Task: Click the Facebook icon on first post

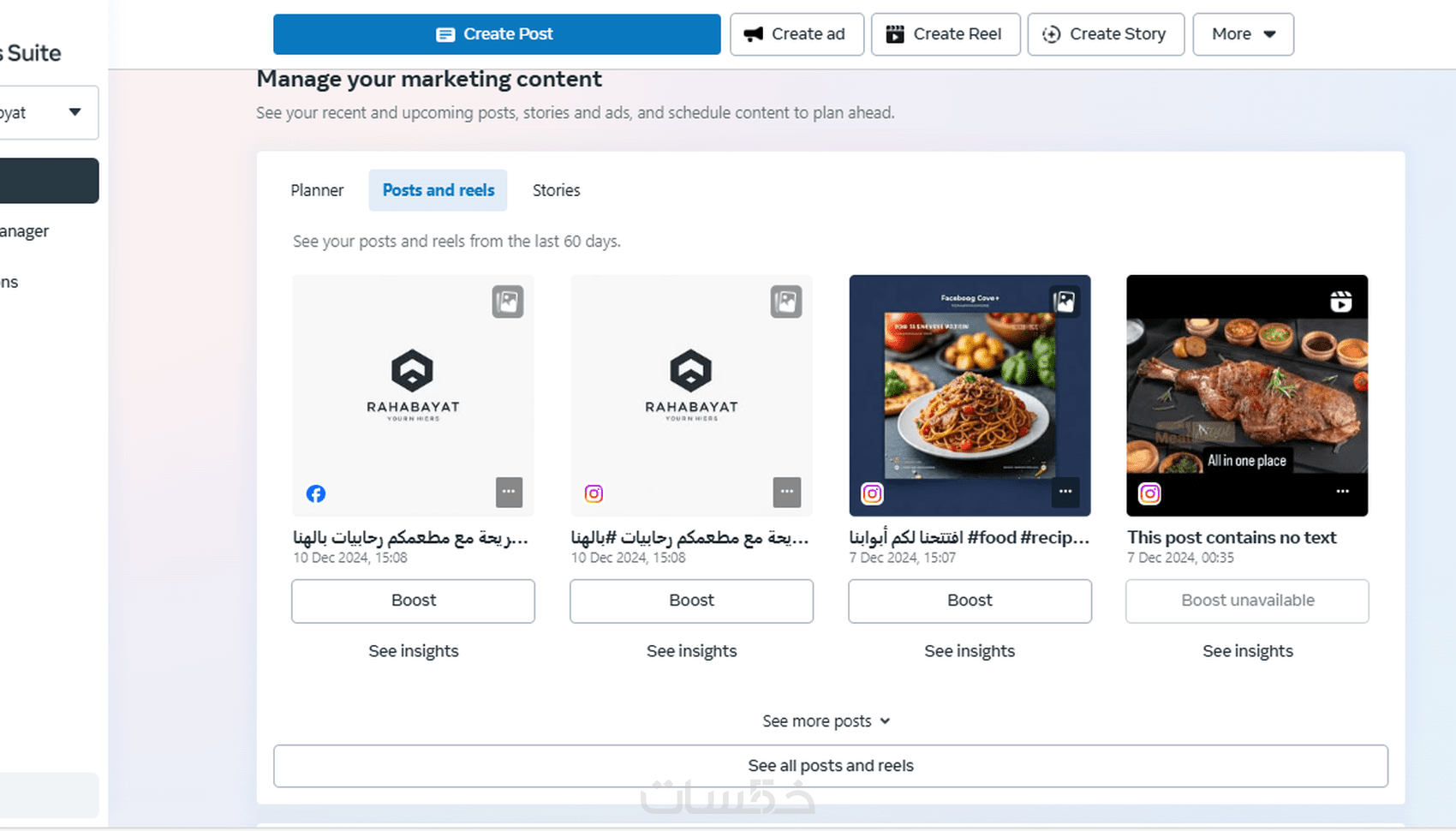Action: coord(316,493)
